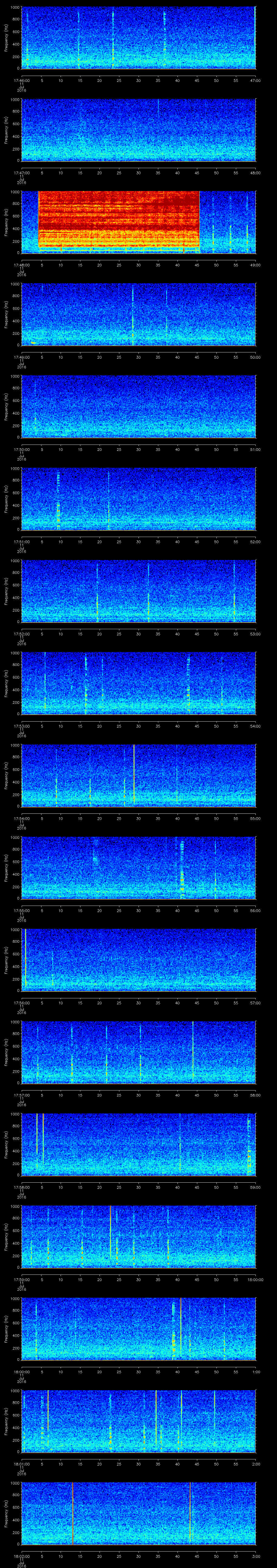Click the 17:55:00 start time label
Image resolution: width=277 pixels, height=1568 pixels.
click(x=22, y=910)
